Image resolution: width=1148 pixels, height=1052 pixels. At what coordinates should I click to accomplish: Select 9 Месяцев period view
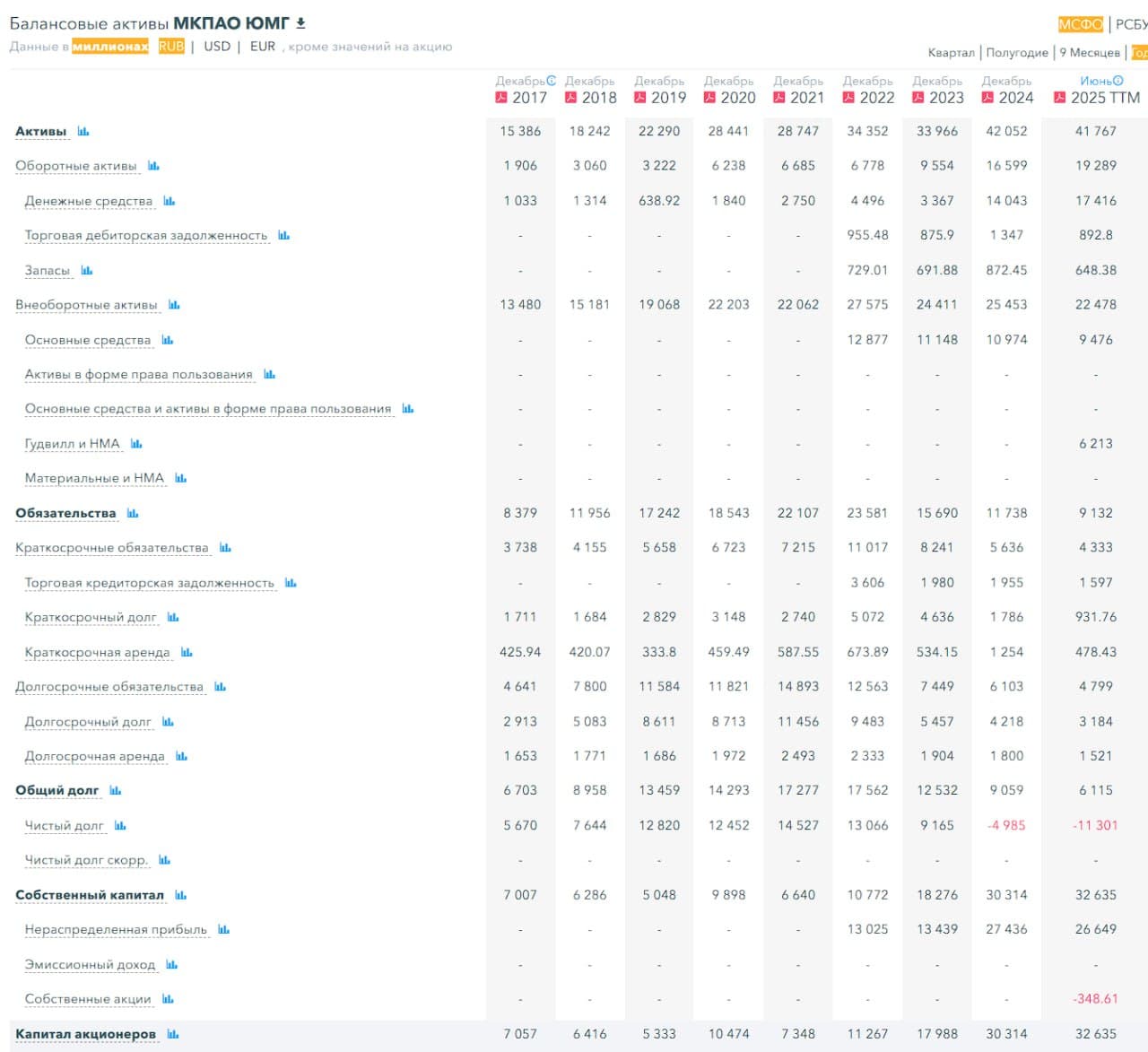coord(1090,53)
